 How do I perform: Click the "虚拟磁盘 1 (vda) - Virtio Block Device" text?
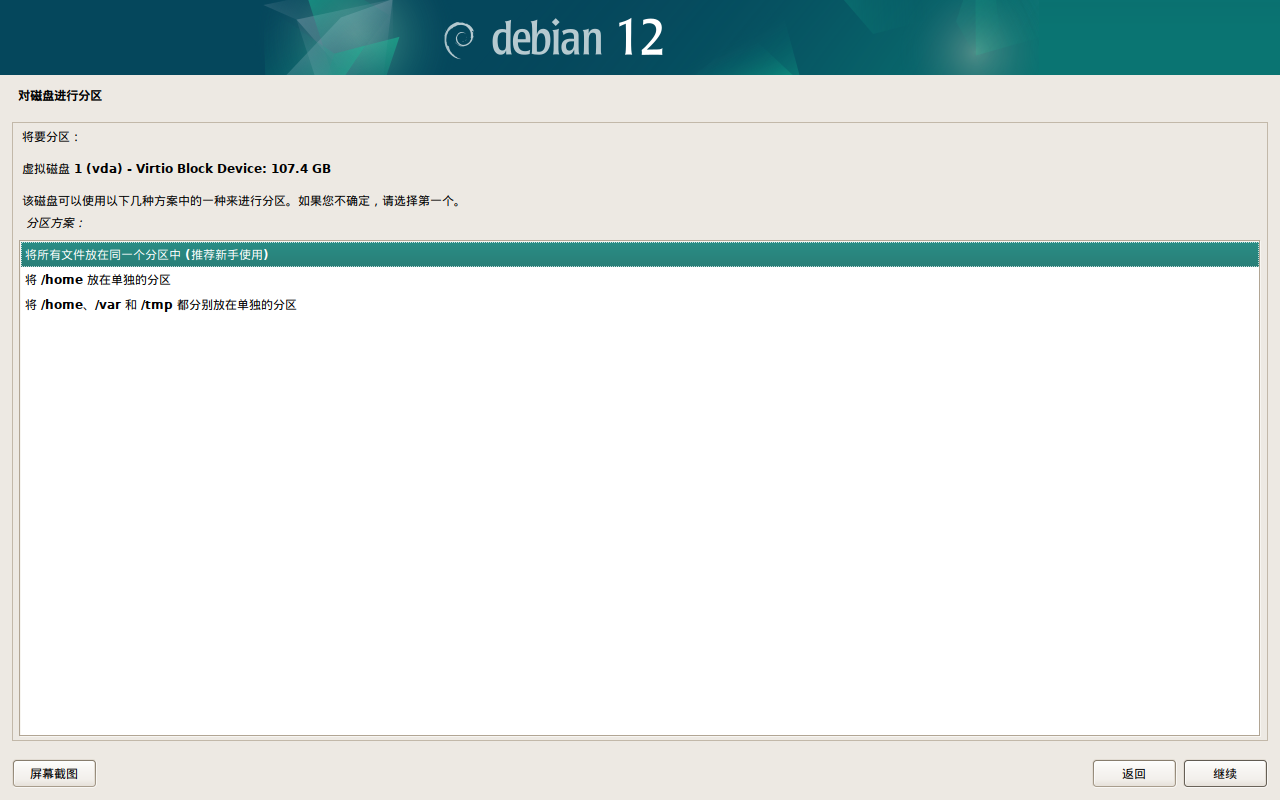click(144, 169)
